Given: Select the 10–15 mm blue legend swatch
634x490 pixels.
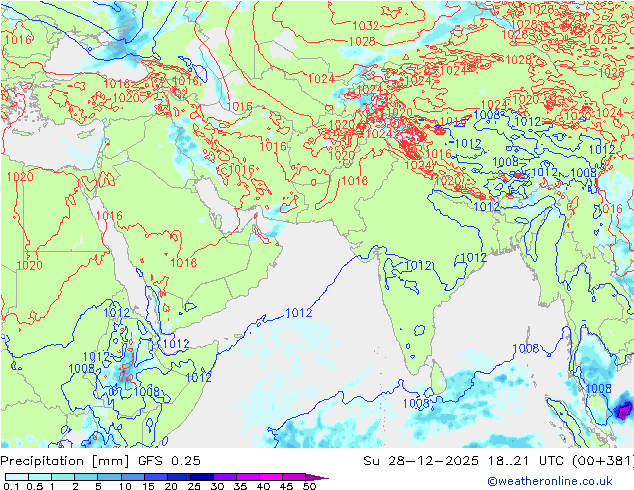Looking at the screenshot, I should pos(132,477).
